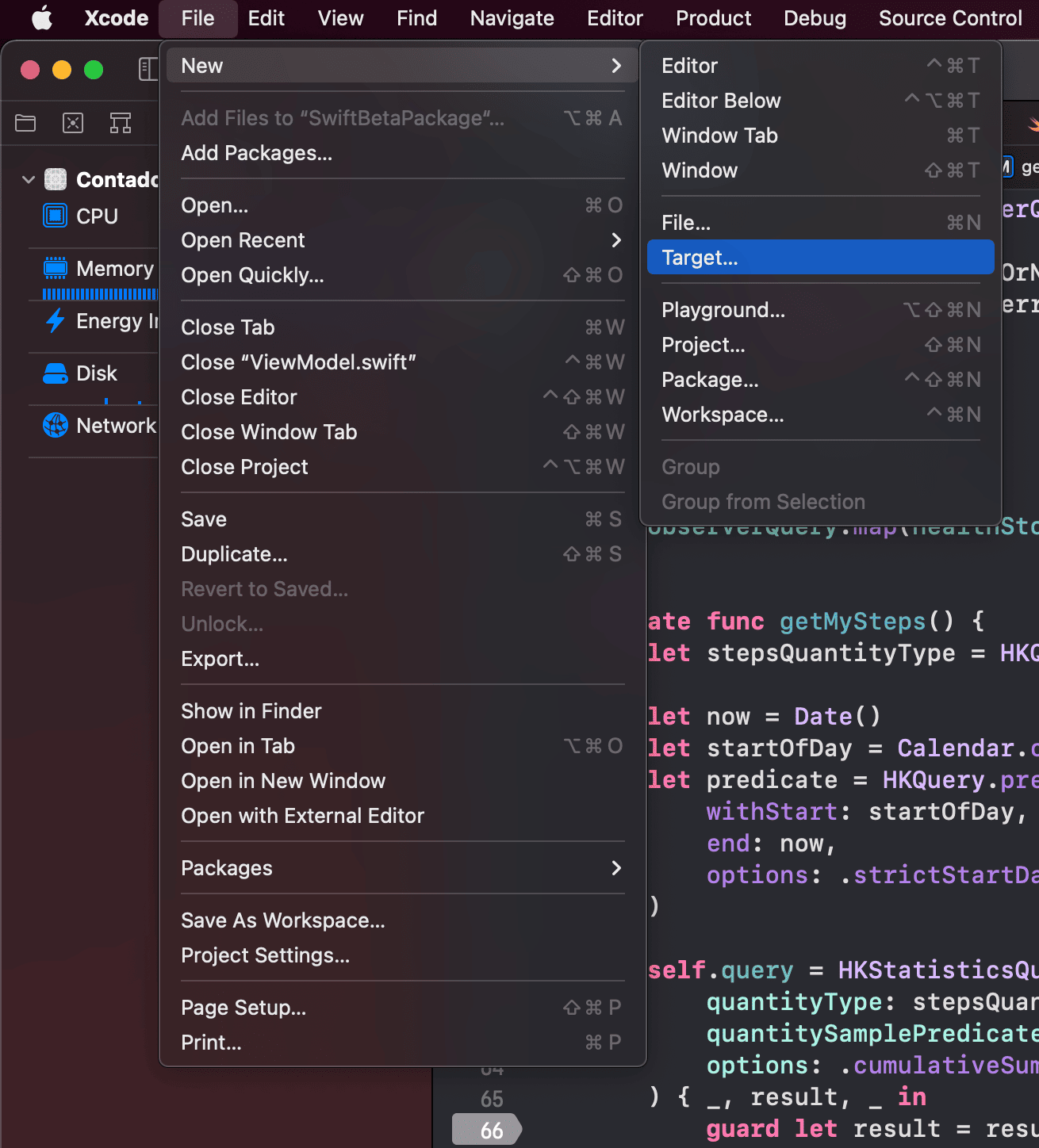Open the Debug menu

815,17
